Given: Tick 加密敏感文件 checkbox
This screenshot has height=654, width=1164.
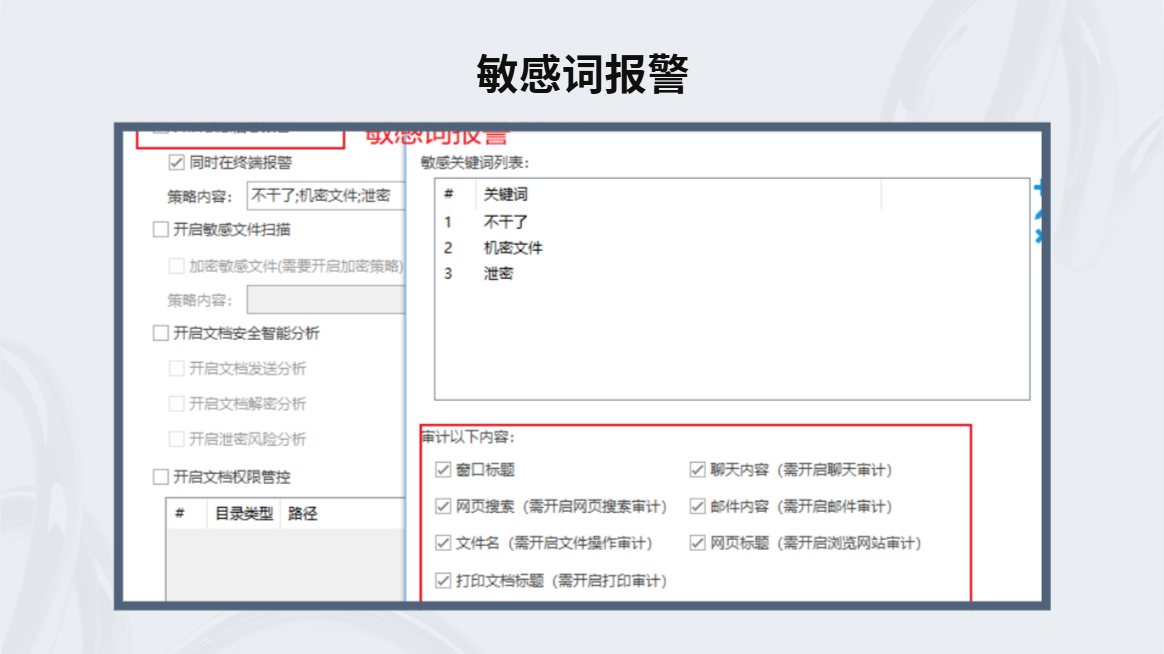Looking at the screenshot, I should pos(176,266).
